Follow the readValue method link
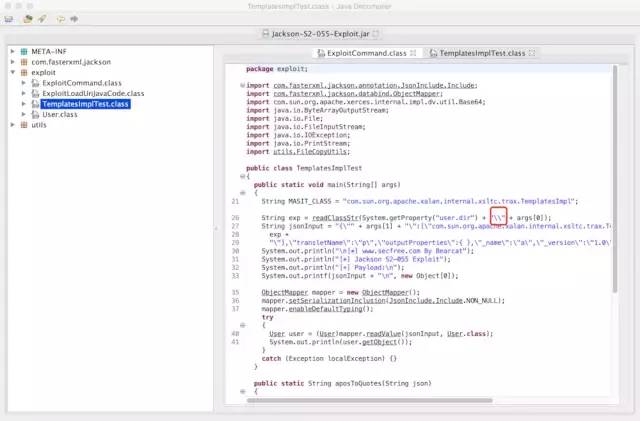This screenshot has width=640, height=421. point(384,334)
